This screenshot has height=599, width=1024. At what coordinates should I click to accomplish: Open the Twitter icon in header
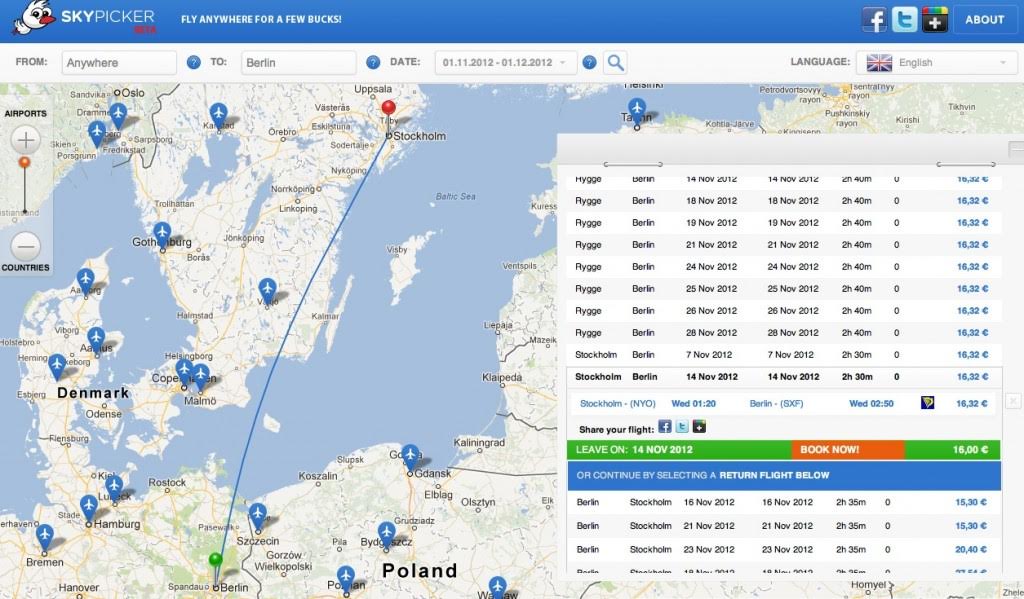[x=905, y=20]
